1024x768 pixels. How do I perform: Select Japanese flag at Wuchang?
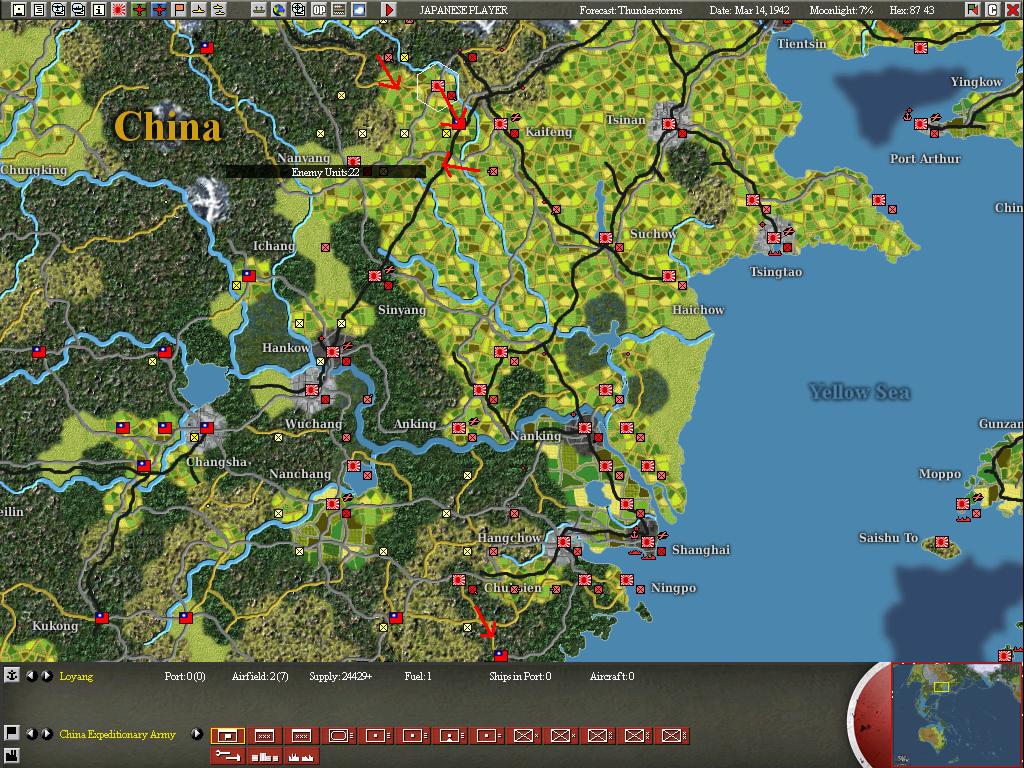pos(312,390)
